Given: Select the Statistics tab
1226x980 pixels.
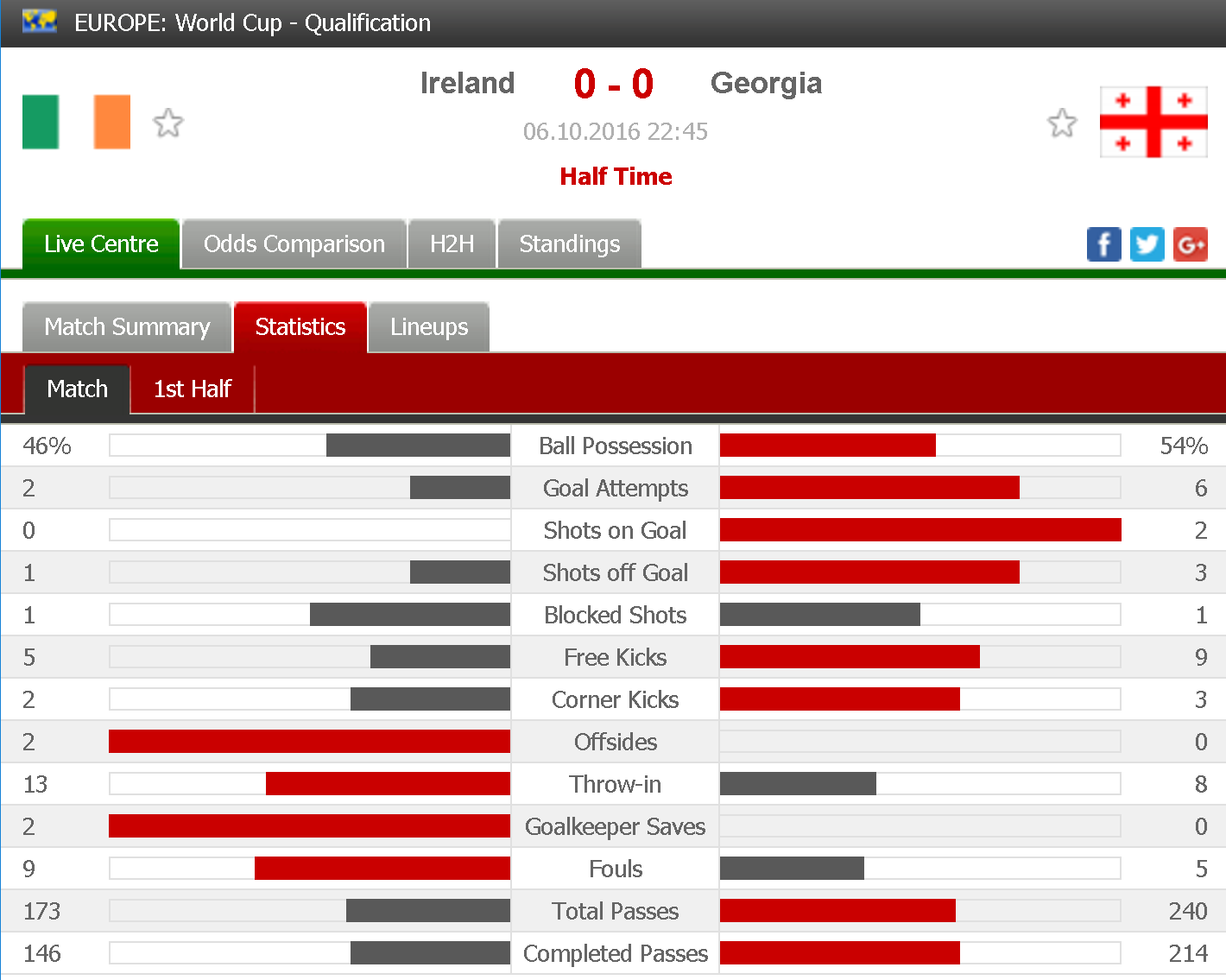Looking at the screenshot, I should click(300, 327).
